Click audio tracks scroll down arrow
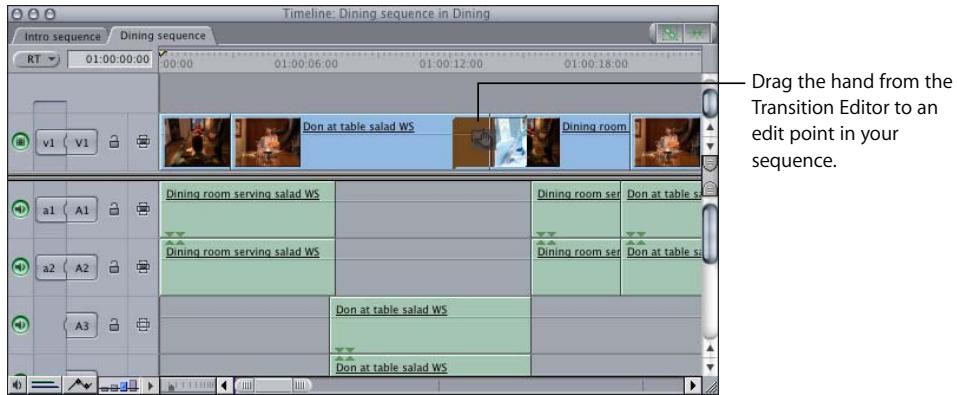This screenshot has height=395, width=957. coord(709,367)
